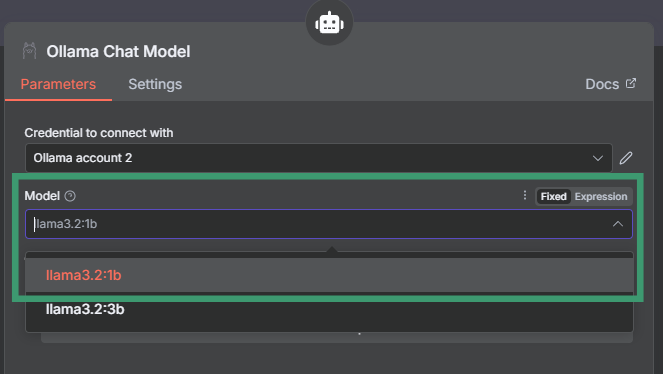Click the pencil icon to edit credential
The height and width of the screenshot is (374, 663).
626,158
